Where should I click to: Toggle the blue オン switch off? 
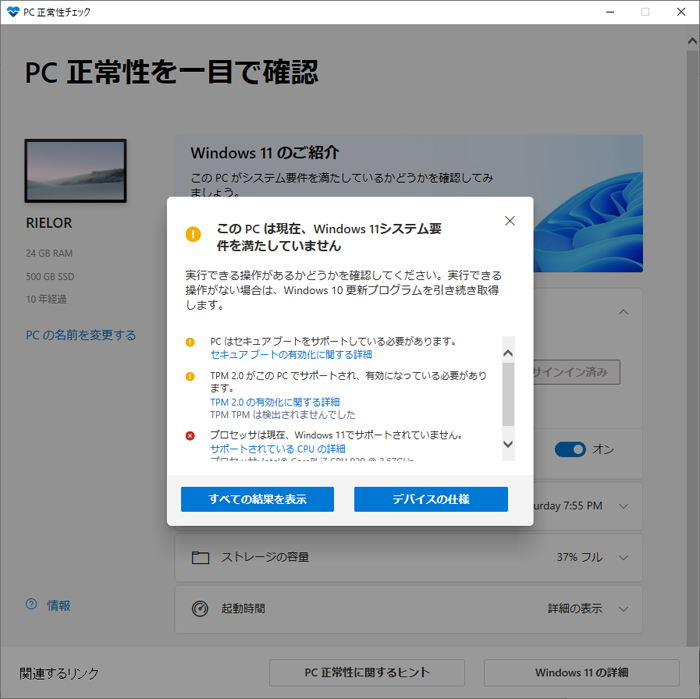point(570,449)
